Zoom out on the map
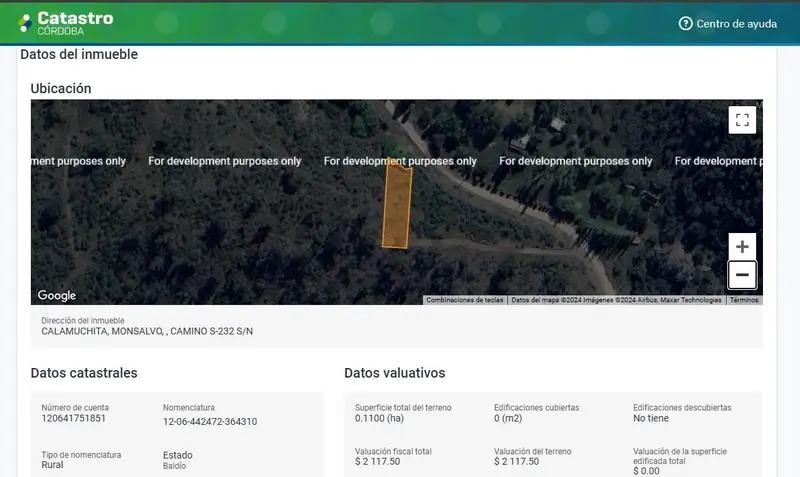Image resolution: width=800 pixels, height=477 pixels. [x=742, y=275]
